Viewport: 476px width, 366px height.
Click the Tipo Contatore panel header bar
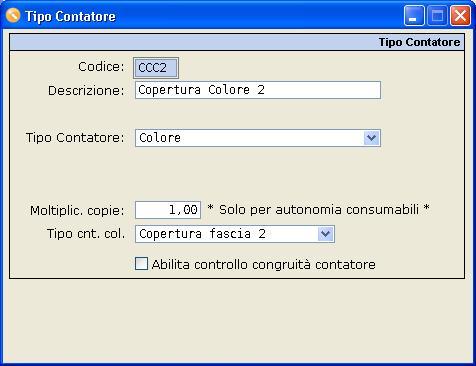point(237,42)
